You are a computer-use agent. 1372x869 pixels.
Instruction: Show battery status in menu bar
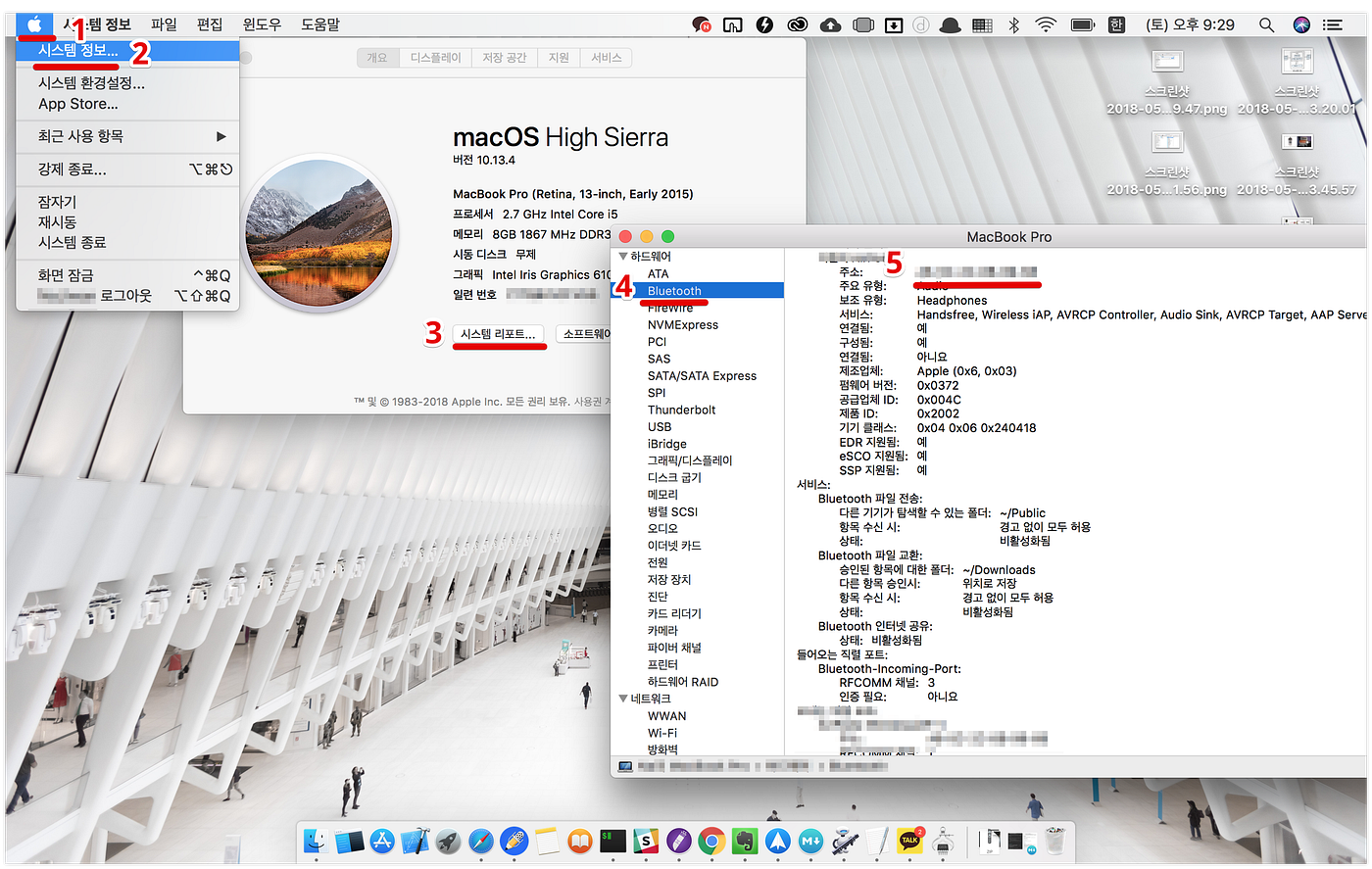(1082, 24)
